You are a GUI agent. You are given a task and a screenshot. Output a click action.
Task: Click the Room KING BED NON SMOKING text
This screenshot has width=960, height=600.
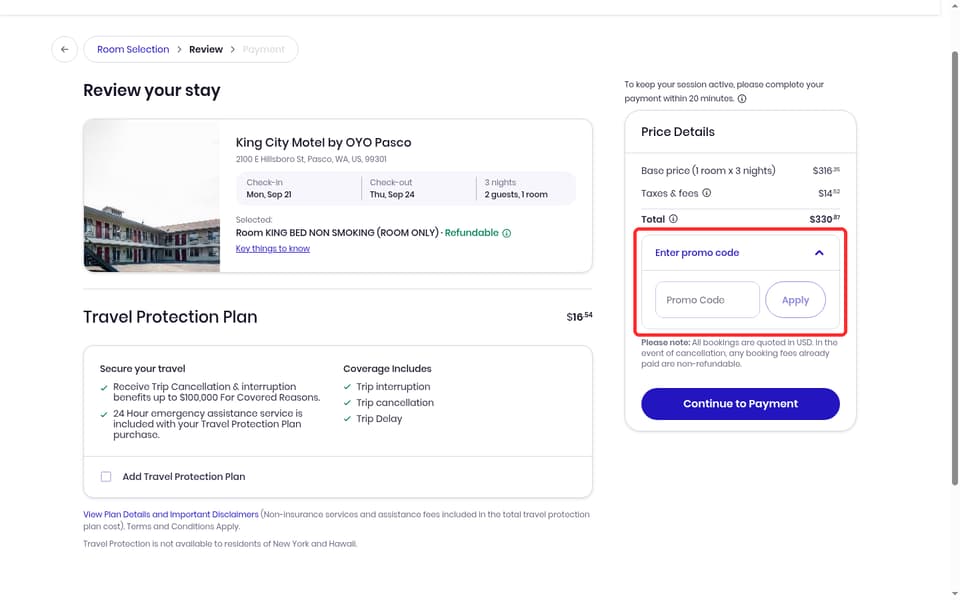(x=337, y=233)
